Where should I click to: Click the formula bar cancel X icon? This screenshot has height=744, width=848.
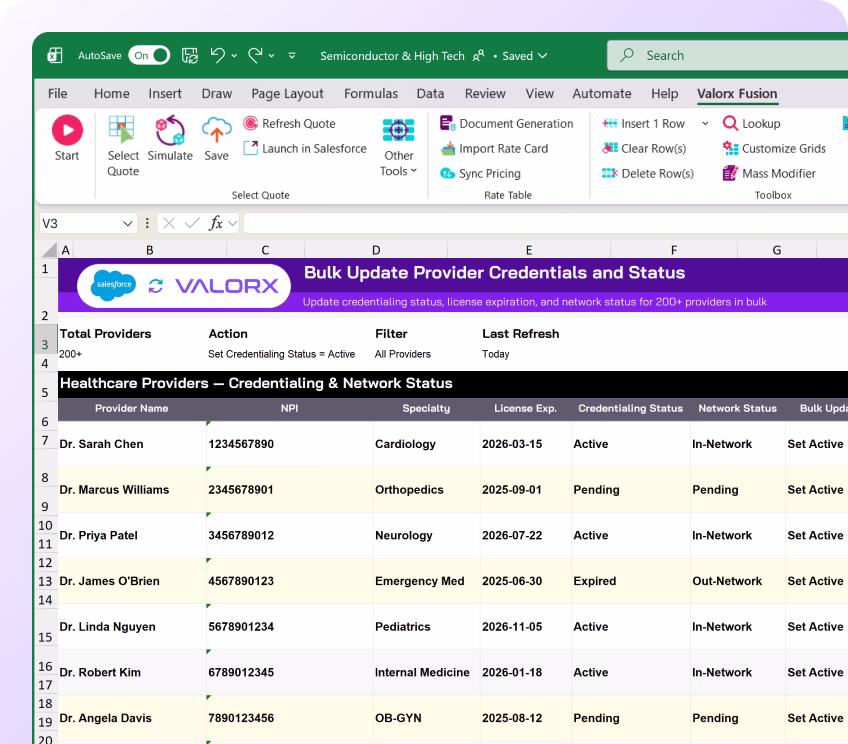tap(169, 223)
